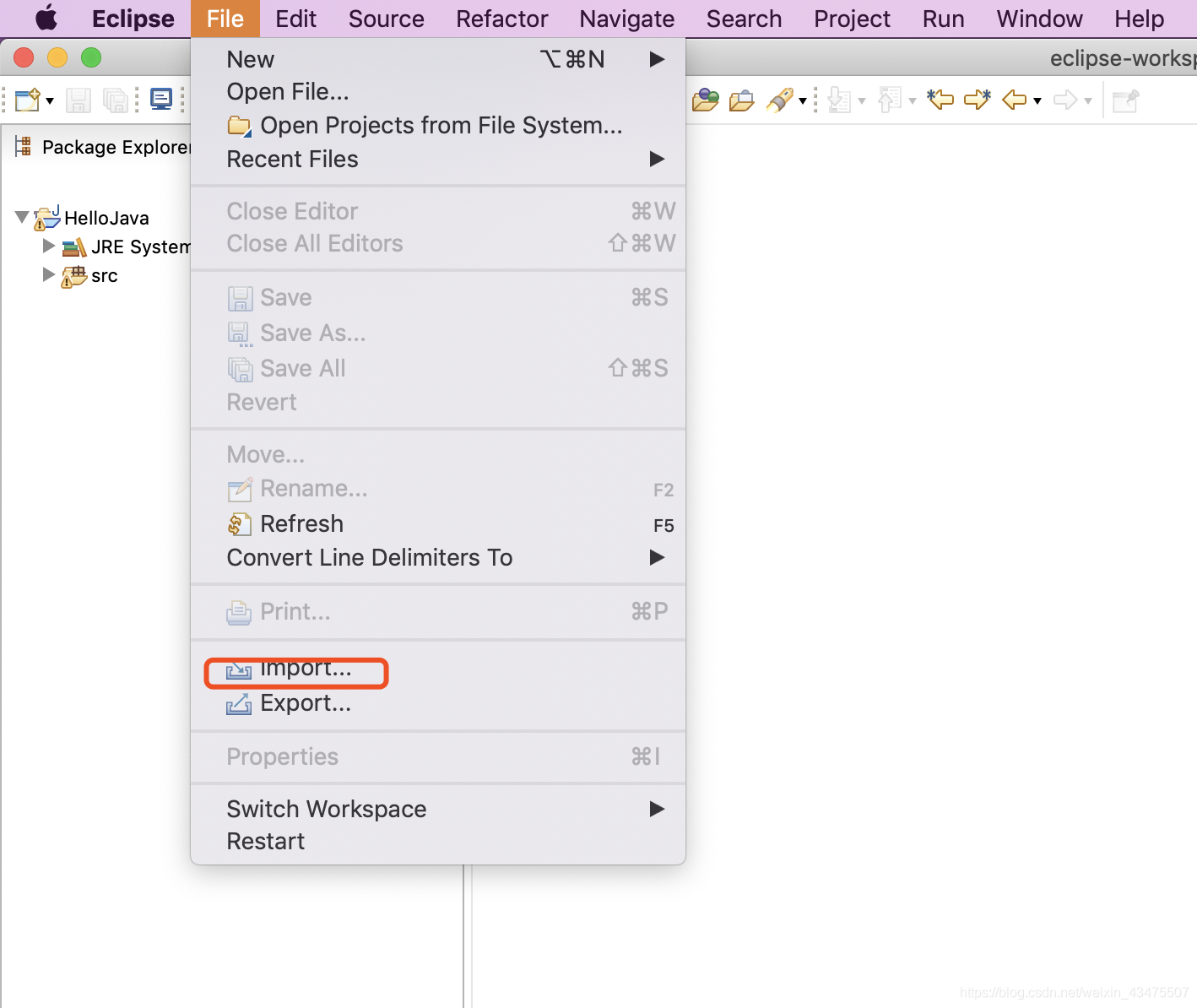This screenshot has height=1008, width=1197.
Task: Click the Refresh page icon in menu
Action: [x=239, y=524]
